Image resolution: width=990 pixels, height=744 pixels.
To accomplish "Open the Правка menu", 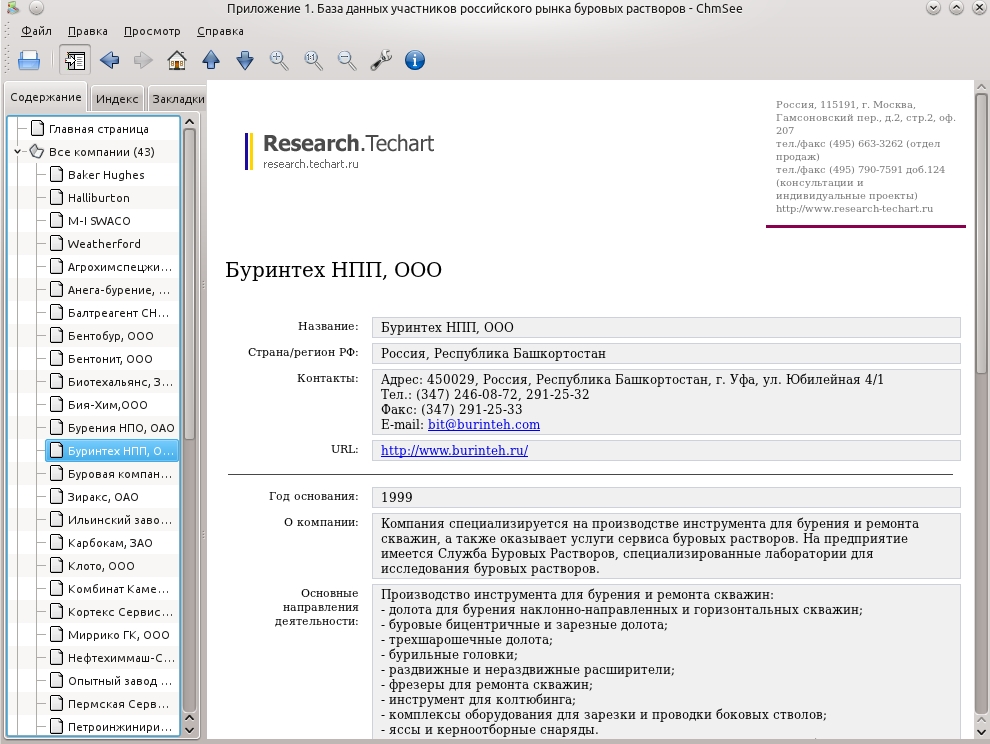I will tap(87, 31).
